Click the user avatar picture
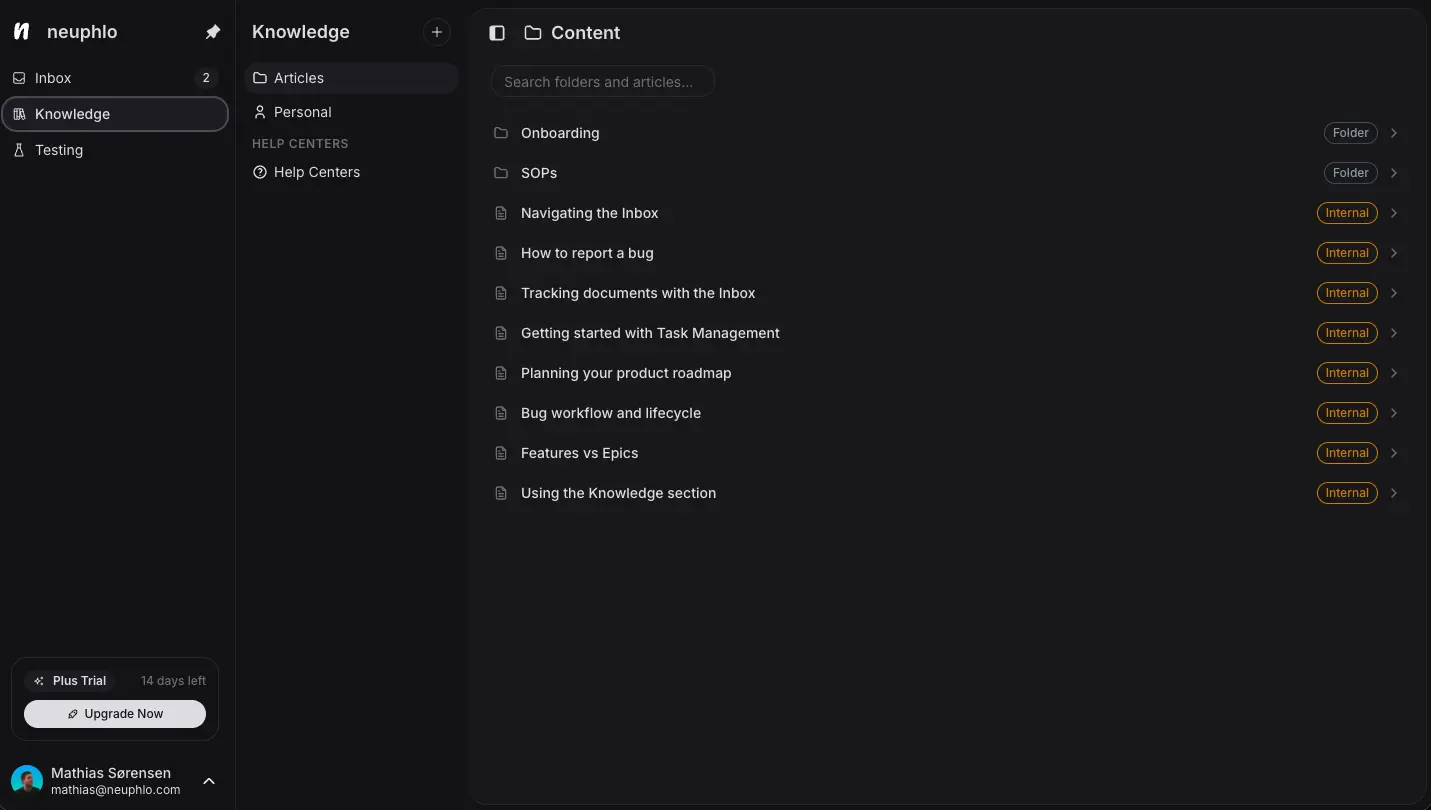Image resolution: width=1431 pixels, height=810 pixels. point(27,781)
